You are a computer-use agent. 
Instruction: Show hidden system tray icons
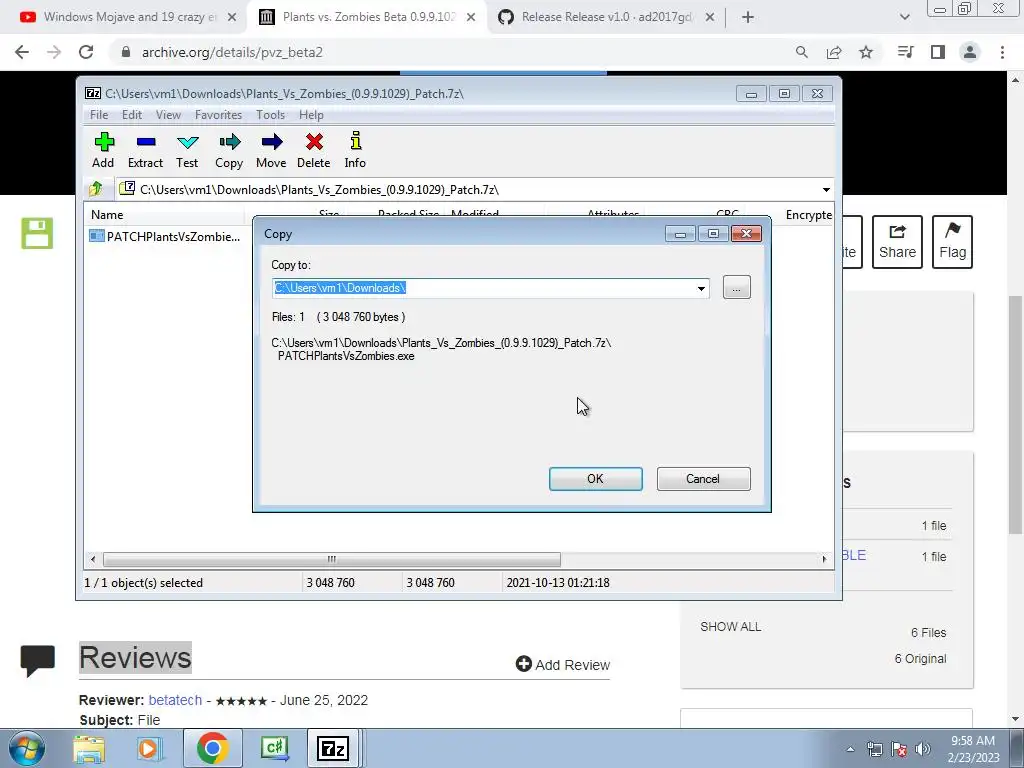(x=850, y=750)
